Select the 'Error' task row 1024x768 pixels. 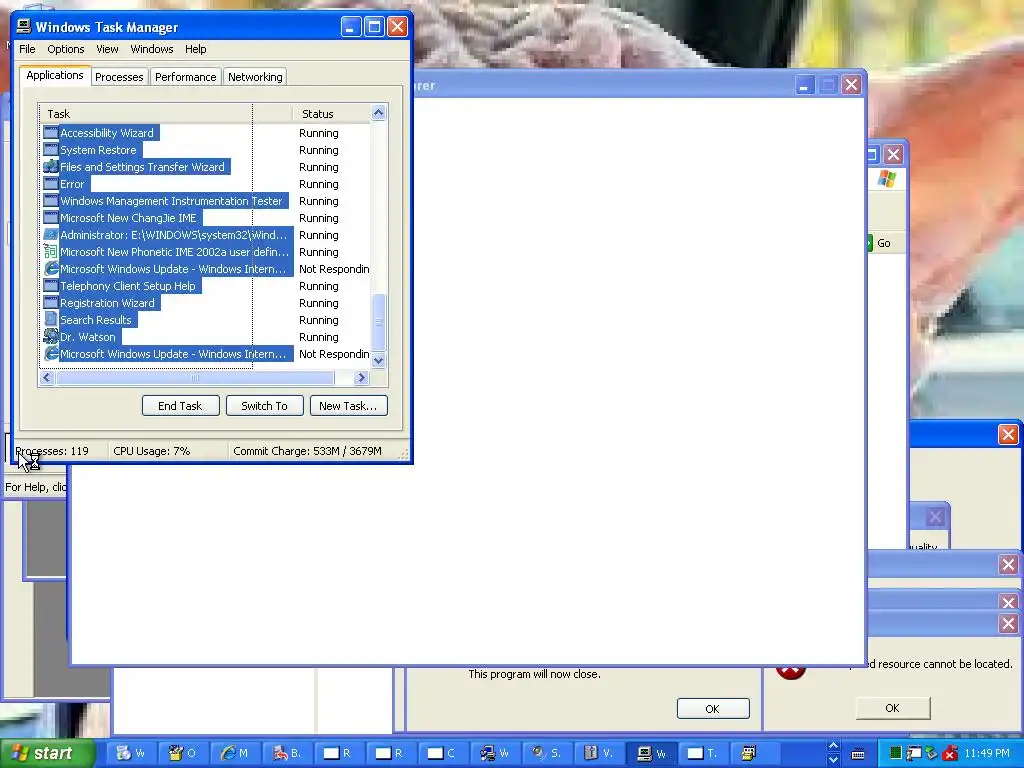72,184
